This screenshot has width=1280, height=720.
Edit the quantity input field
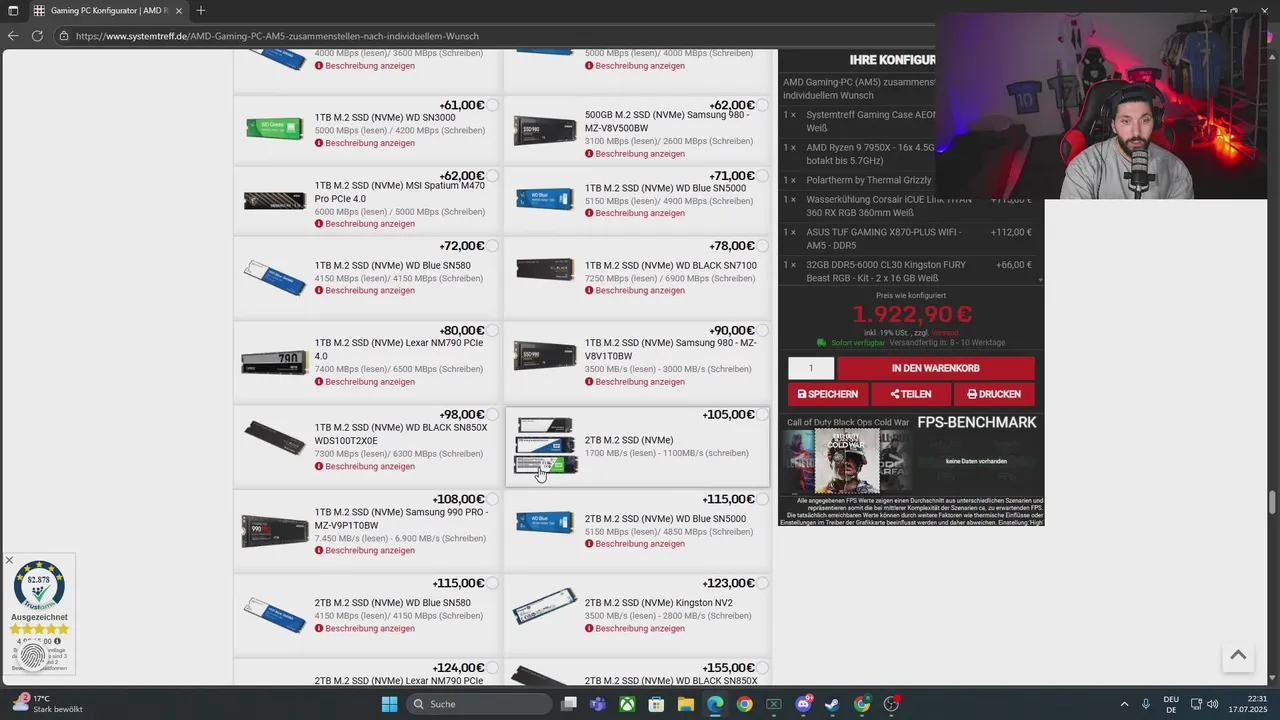811,368
